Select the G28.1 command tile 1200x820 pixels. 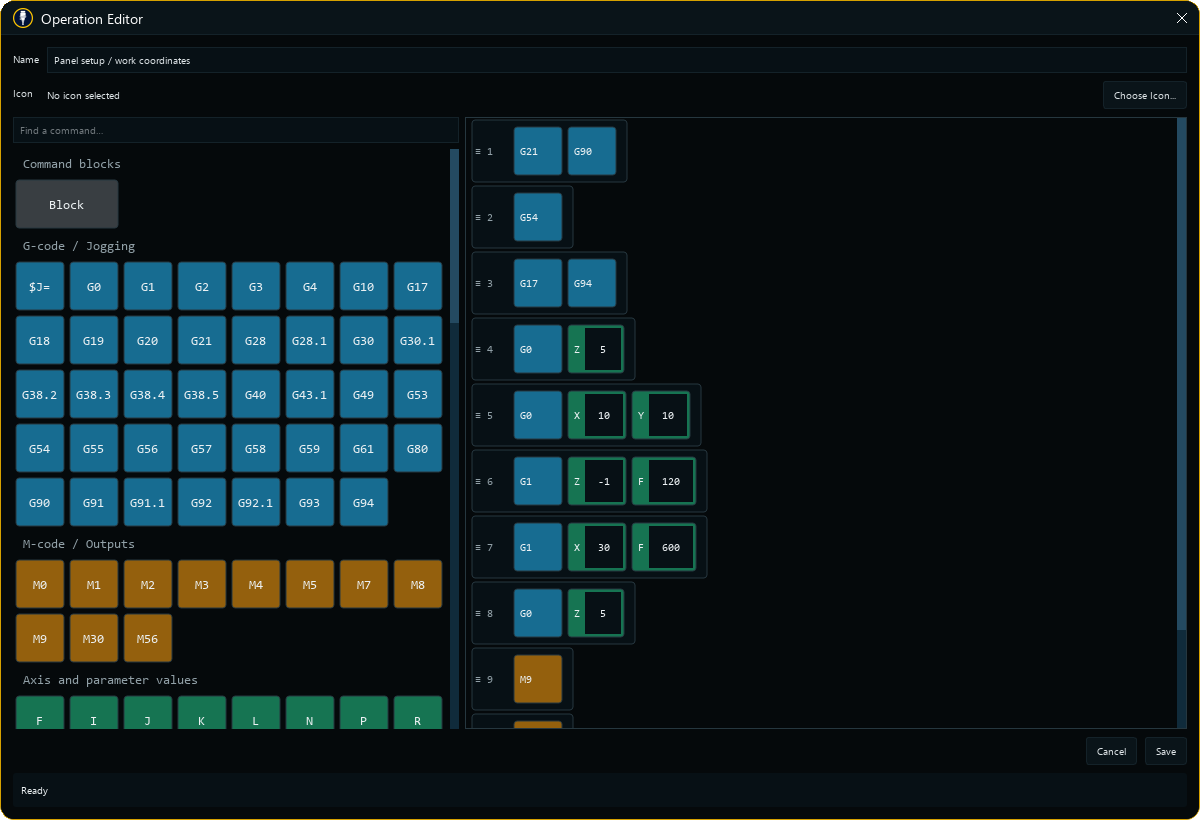tap(310, 341)
